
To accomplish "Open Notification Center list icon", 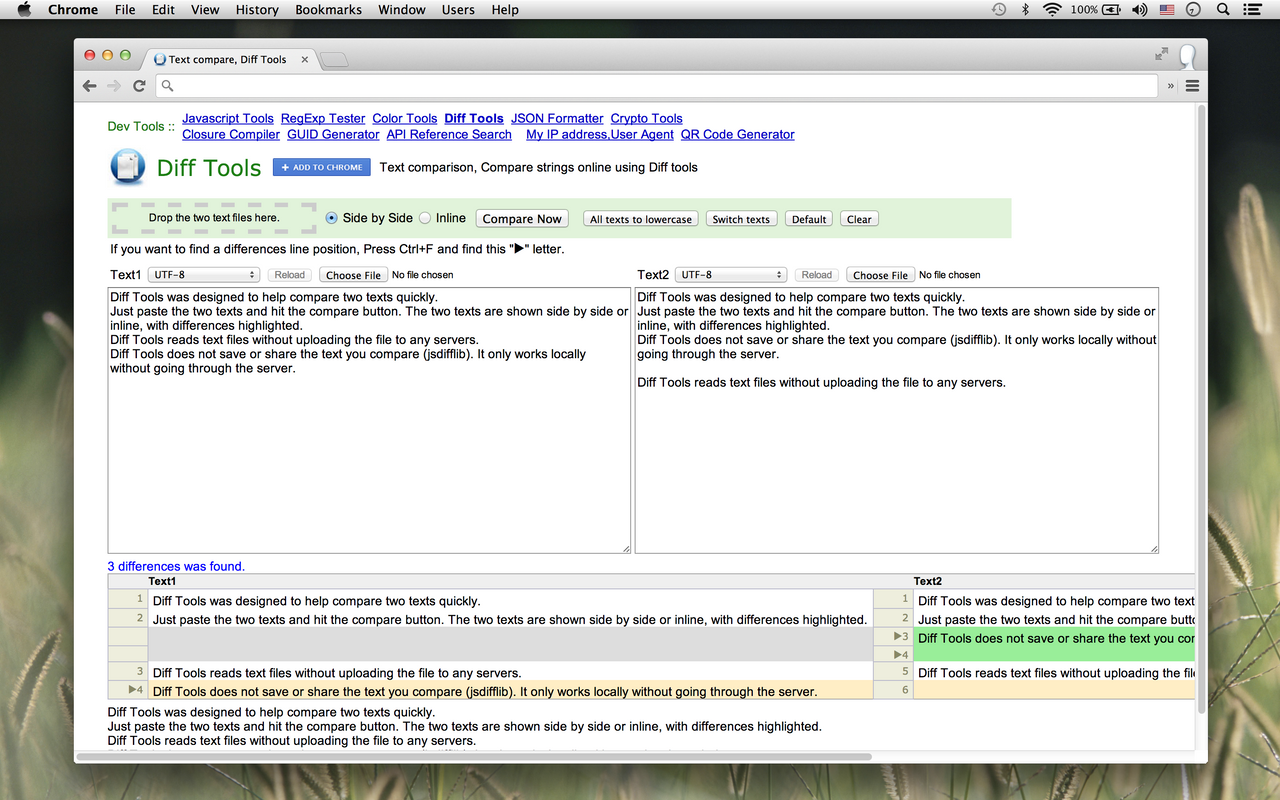I will pos(1251,9).
